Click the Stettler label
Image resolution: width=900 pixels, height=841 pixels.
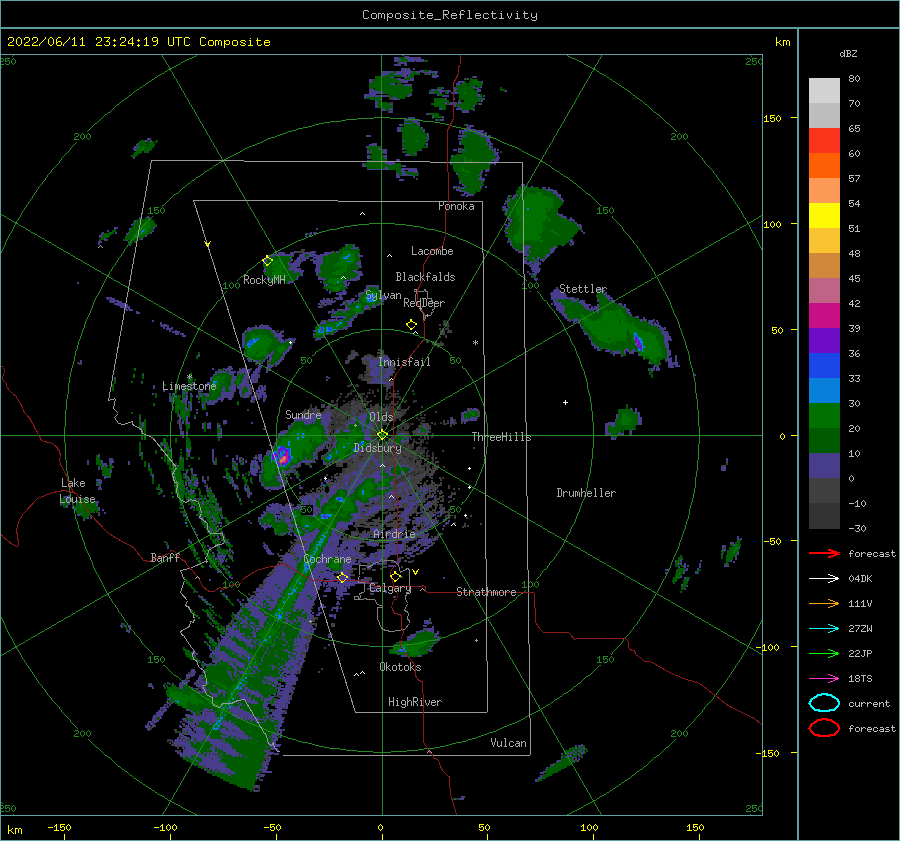click(x=583, y=289)
